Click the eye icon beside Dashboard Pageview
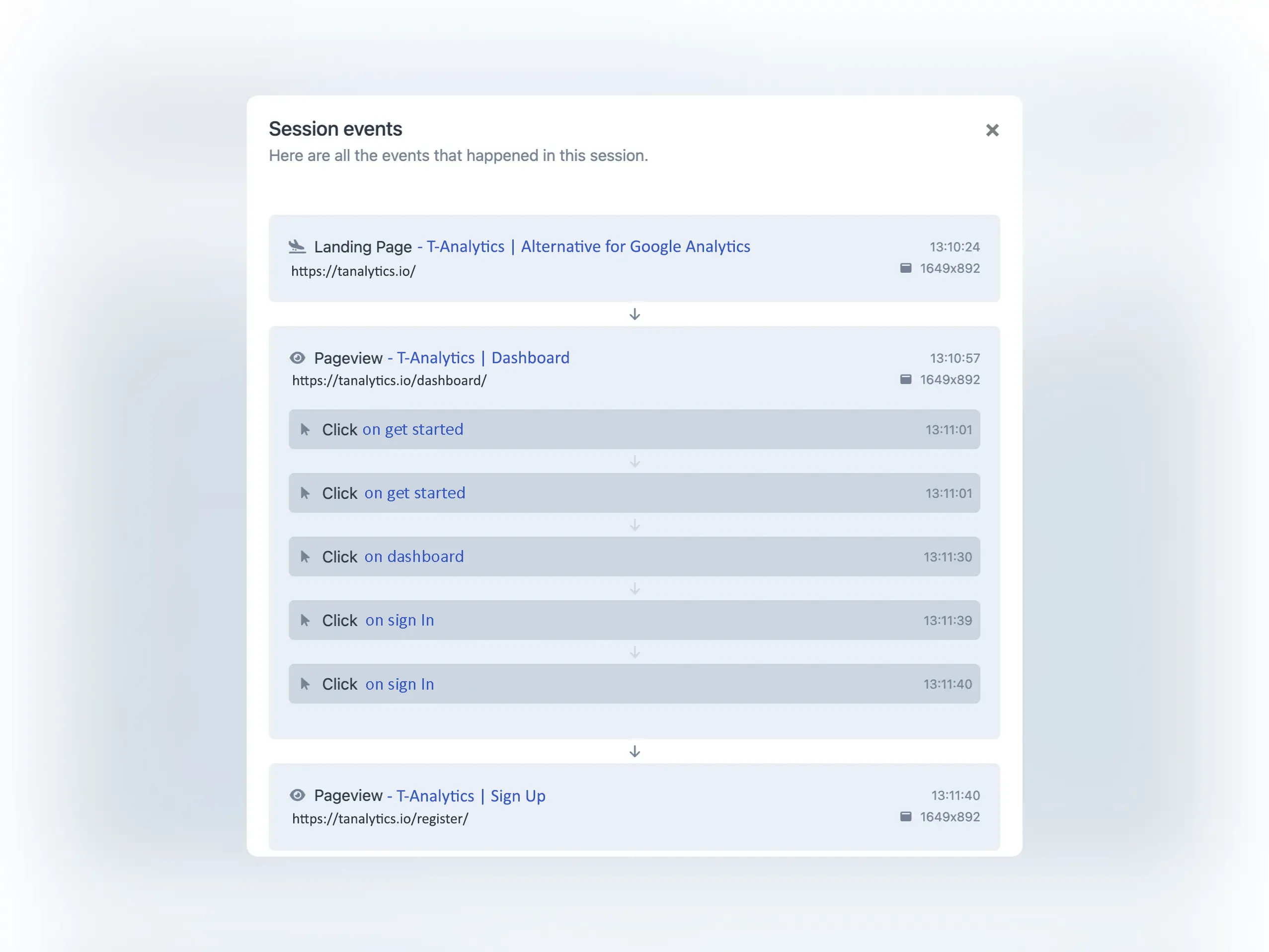 [x=297, y=358]
